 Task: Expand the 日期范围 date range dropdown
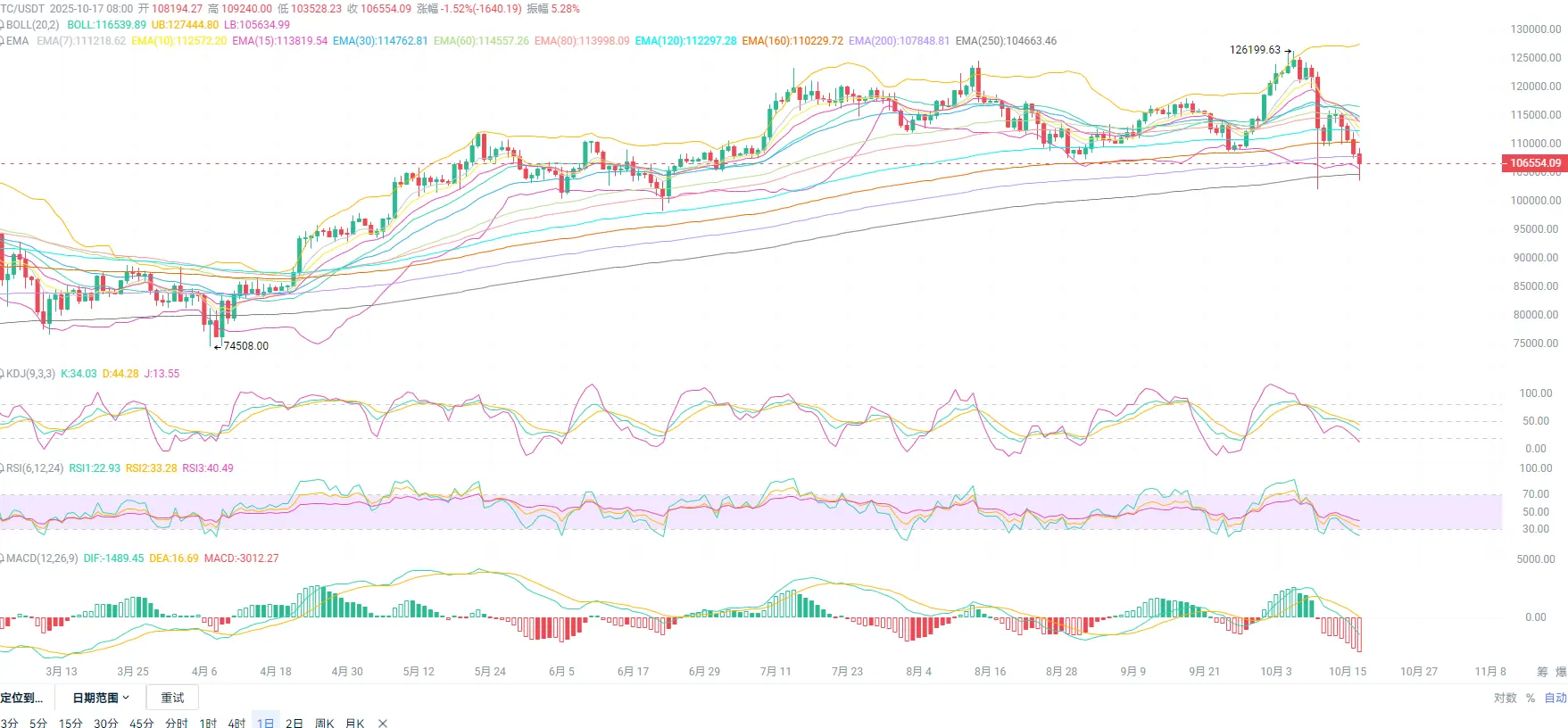pos(101,698)
